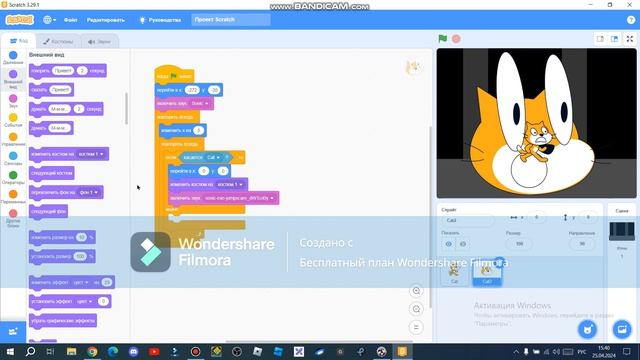The image size is (640, 360).
Task: Open backdrop dropdown in 'переключить фон на' block
Action: click(x=89, y=192)
